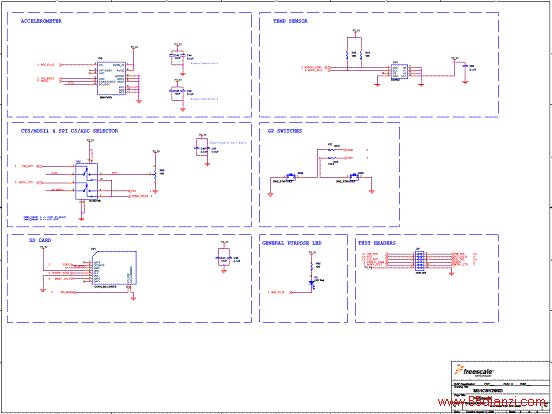The width and height of the screenshot is (552, 414).
Task: Select the SD CARD section heading
Action: [x=40, y=240]
